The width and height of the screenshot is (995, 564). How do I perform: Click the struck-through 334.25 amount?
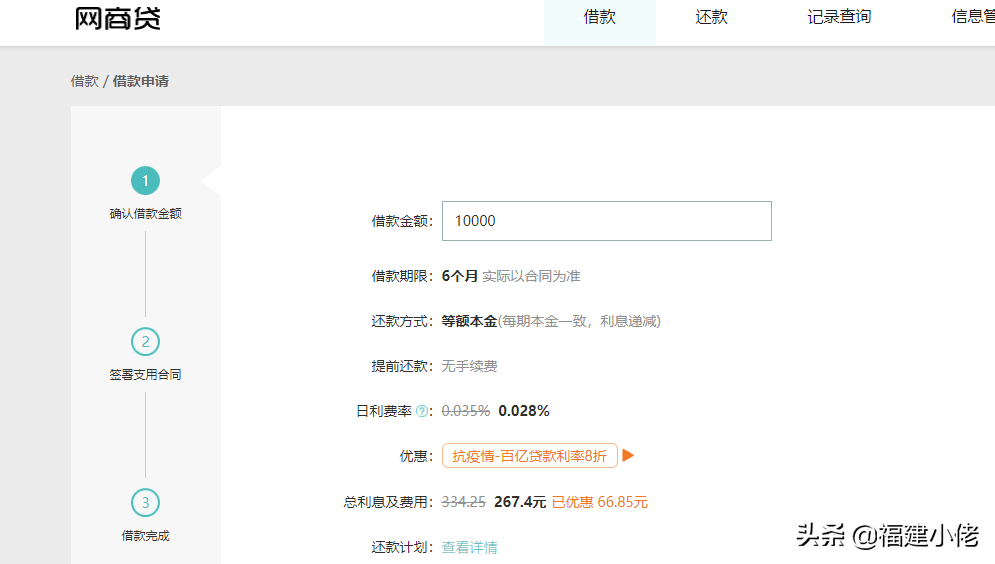coord(464,502)
